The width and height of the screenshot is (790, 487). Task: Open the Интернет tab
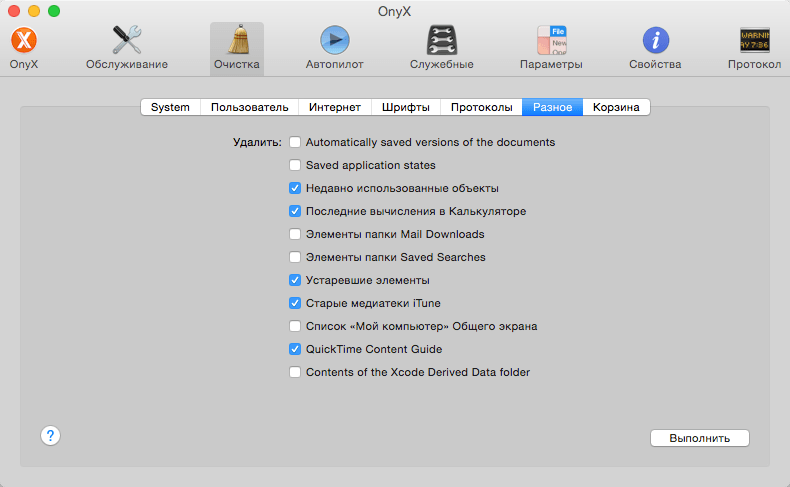tap(335, 107)
